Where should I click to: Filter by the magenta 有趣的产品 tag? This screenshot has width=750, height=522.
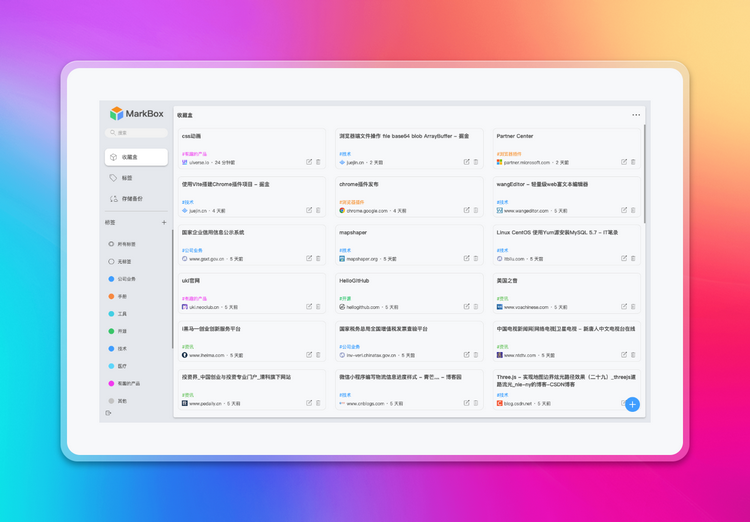click(124, 383)
